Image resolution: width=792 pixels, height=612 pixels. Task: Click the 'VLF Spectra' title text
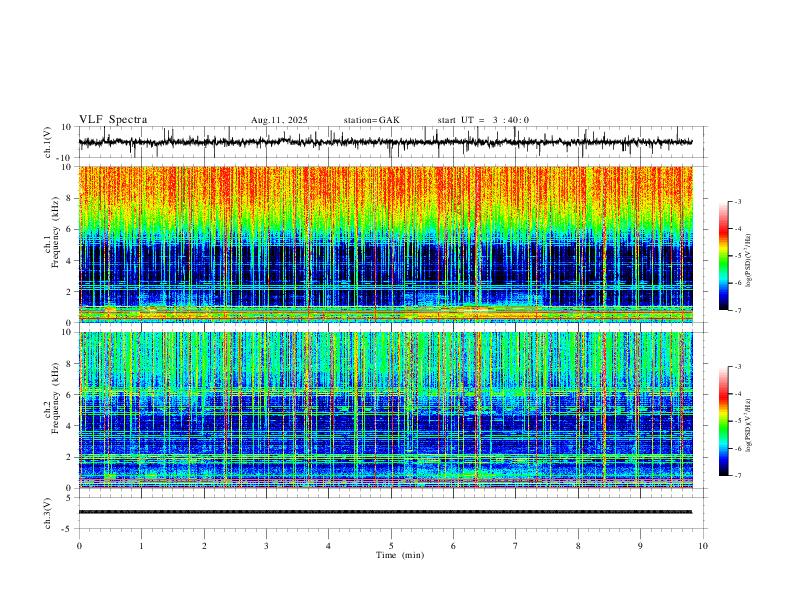pyautogui.click(x=113, y=120)
